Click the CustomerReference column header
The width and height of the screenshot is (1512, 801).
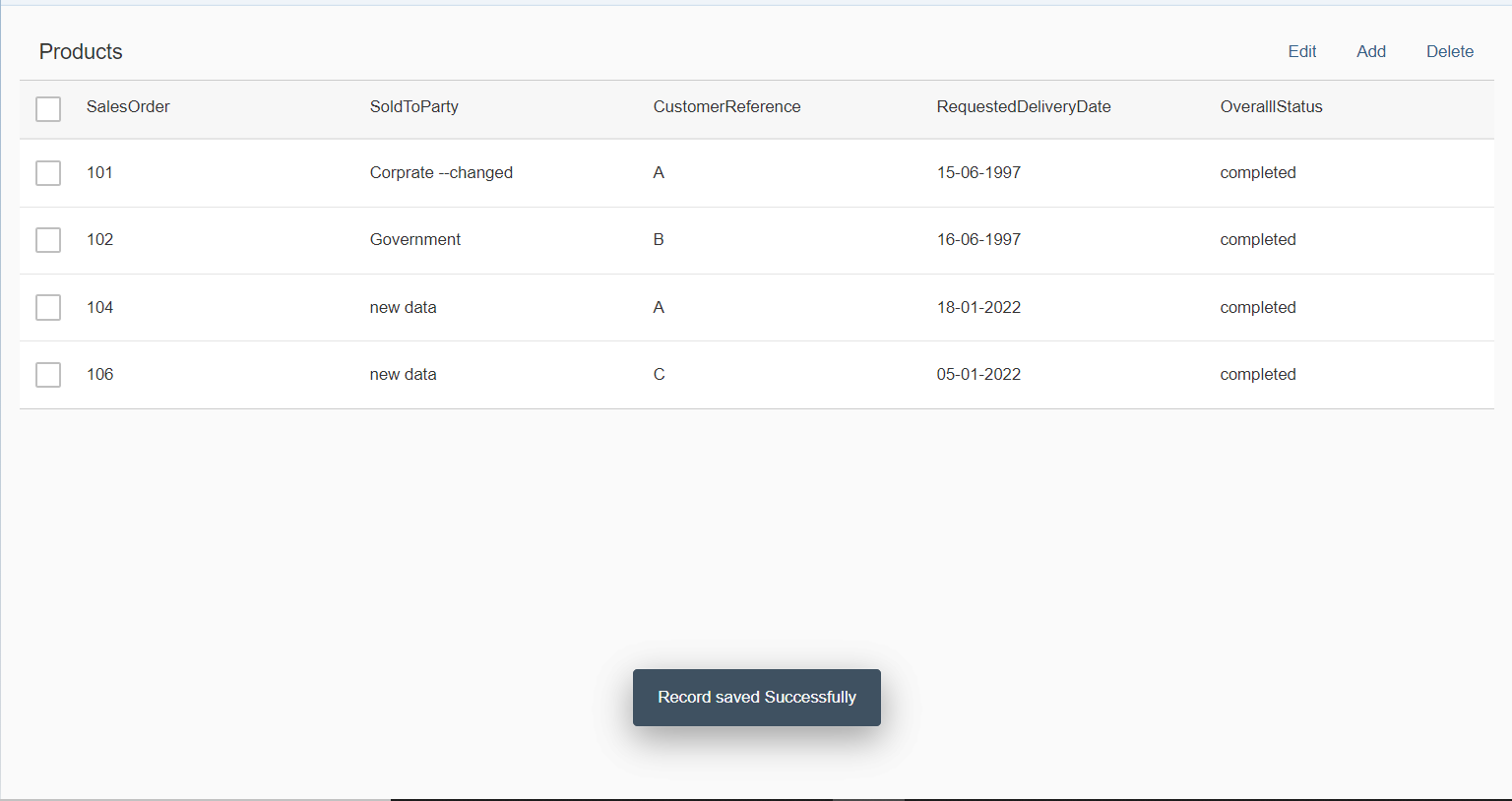726,106
